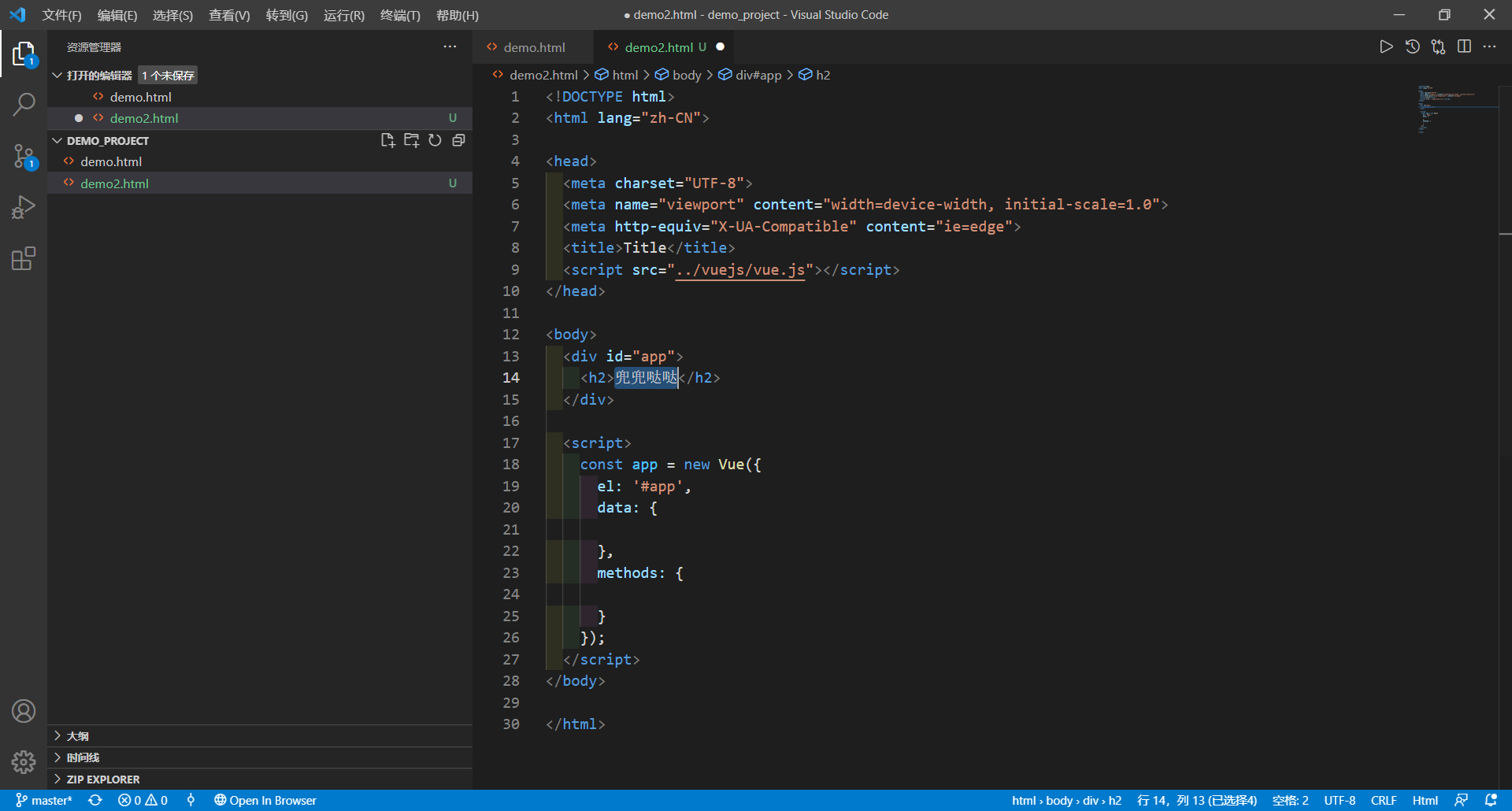
Task: Open explorer panel More Actions ellipsis
Action: [x=450, y=46]
